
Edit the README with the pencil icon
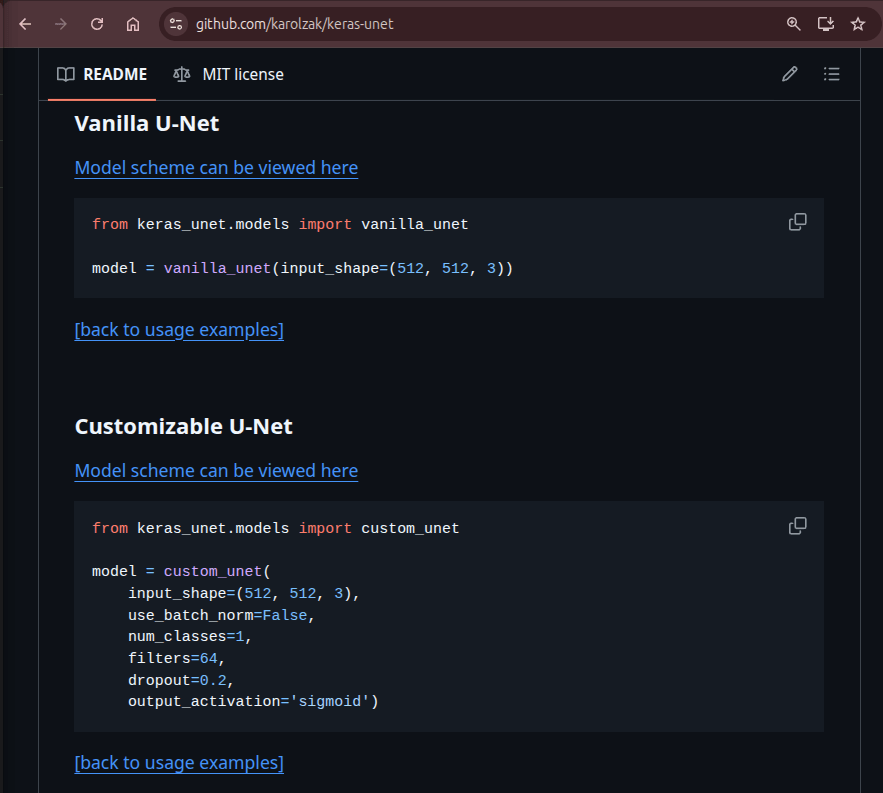(790, 74)
